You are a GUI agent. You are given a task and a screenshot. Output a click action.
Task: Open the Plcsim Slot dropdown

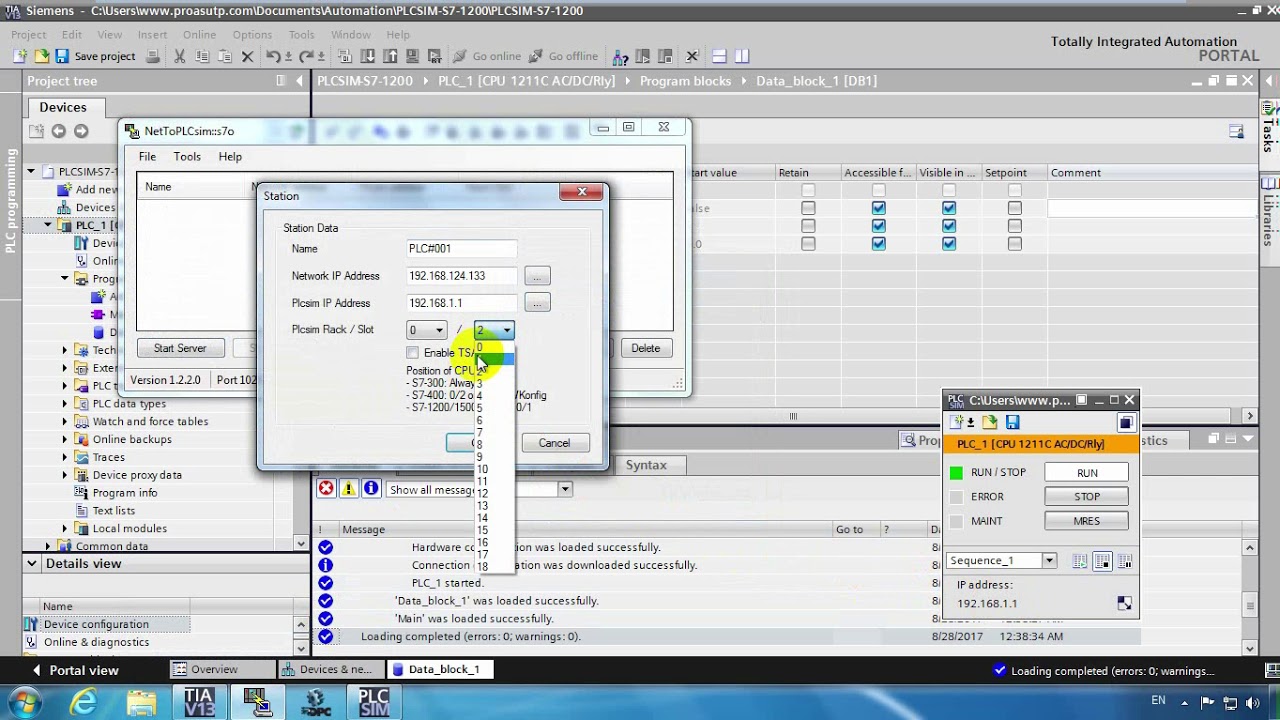coord(494,330)
